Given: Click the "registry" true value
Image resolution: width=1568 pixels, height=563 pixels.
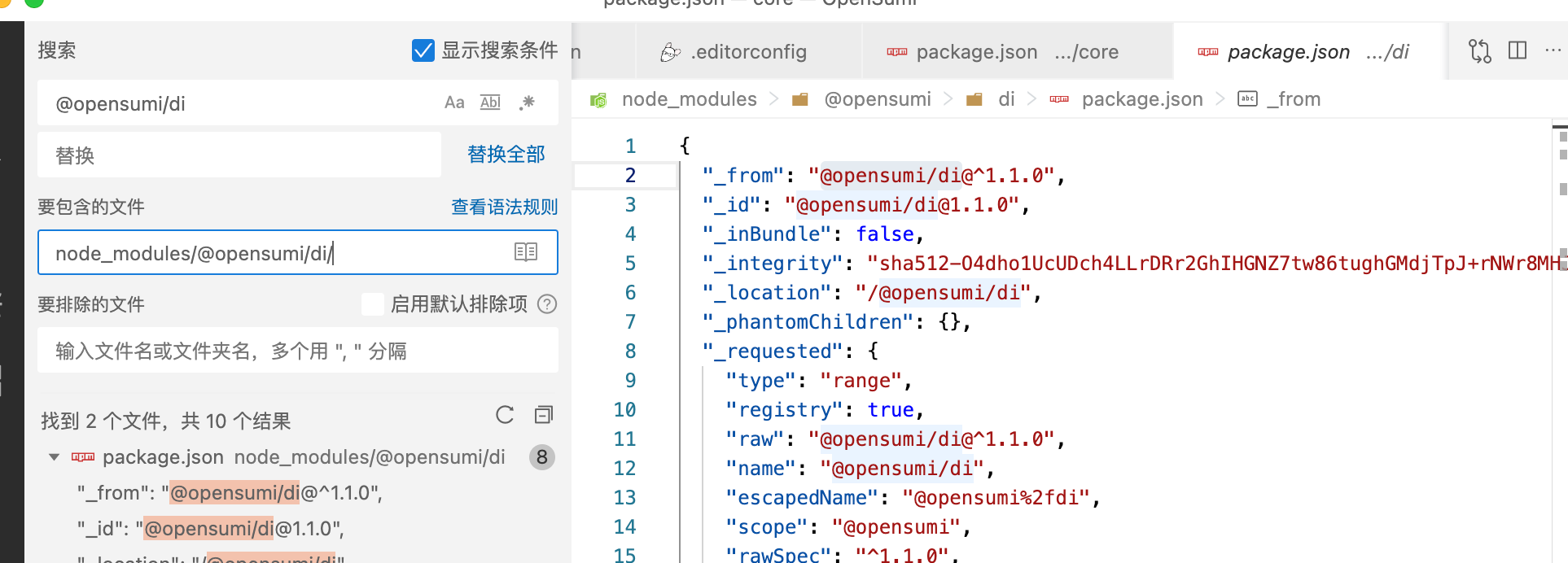Looking at the screenshot, I should tap(891, 410).
